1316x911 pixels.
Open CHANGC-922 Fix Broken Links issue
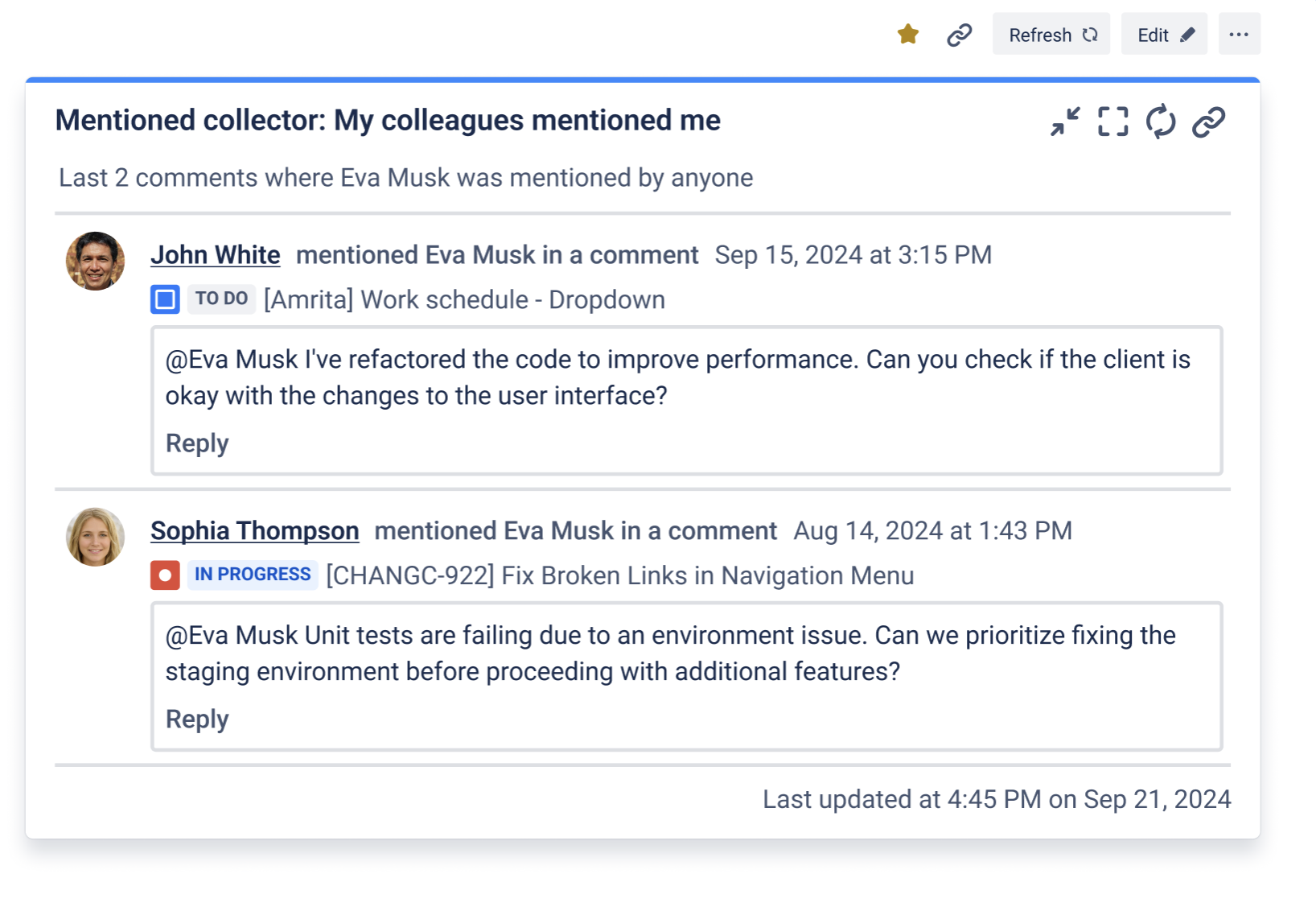(619, 576)
